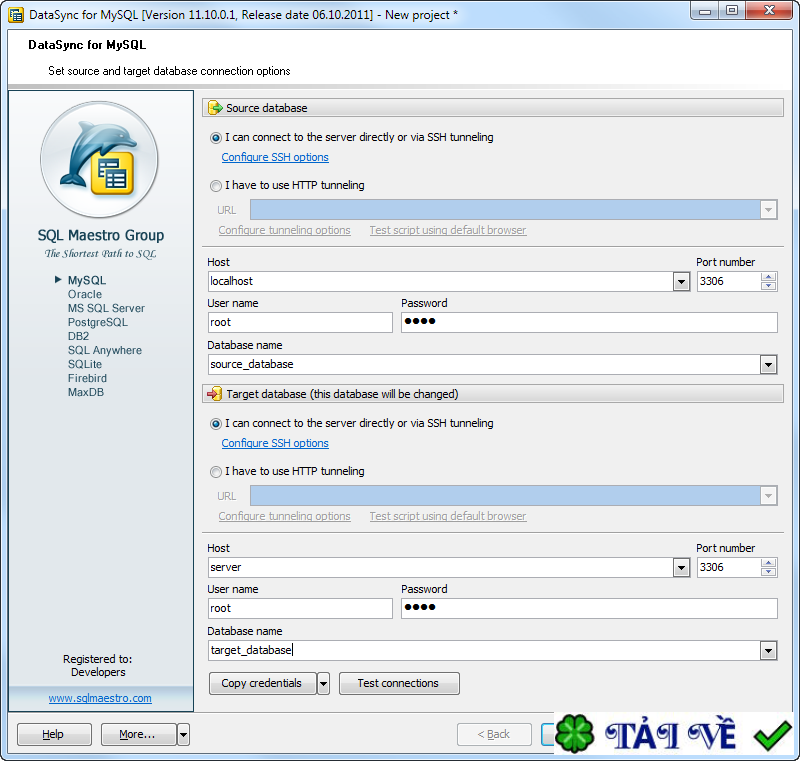Enable HTTP tunneling for target database
The width and height of the screenshot is (800, 761).
point(216,472)
